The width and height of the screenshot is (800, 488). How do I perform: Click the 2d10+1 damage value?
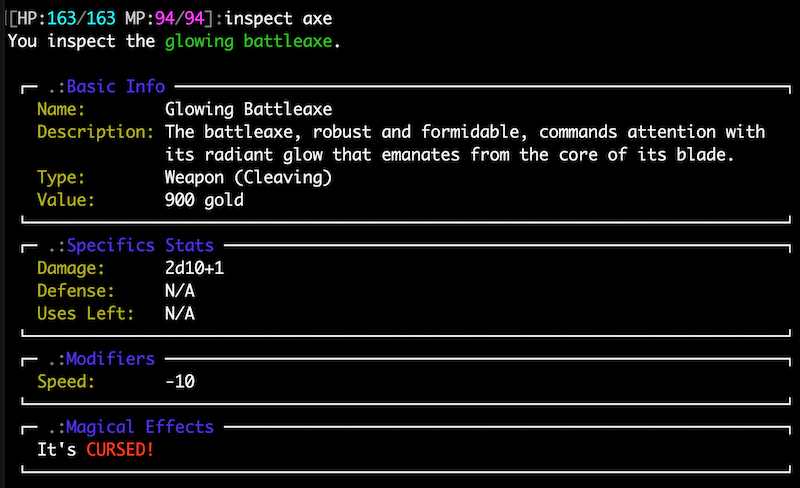point(194,268)
